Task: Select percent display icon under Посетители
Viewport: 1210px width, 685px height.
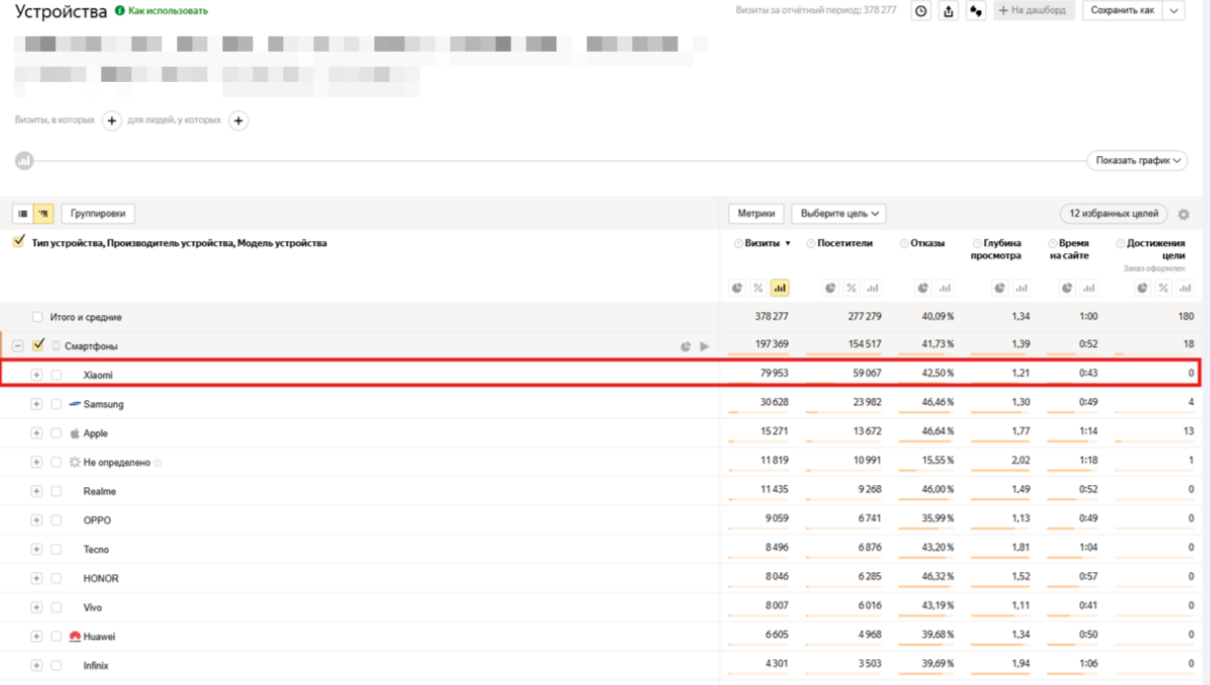Action: point(851,288)
